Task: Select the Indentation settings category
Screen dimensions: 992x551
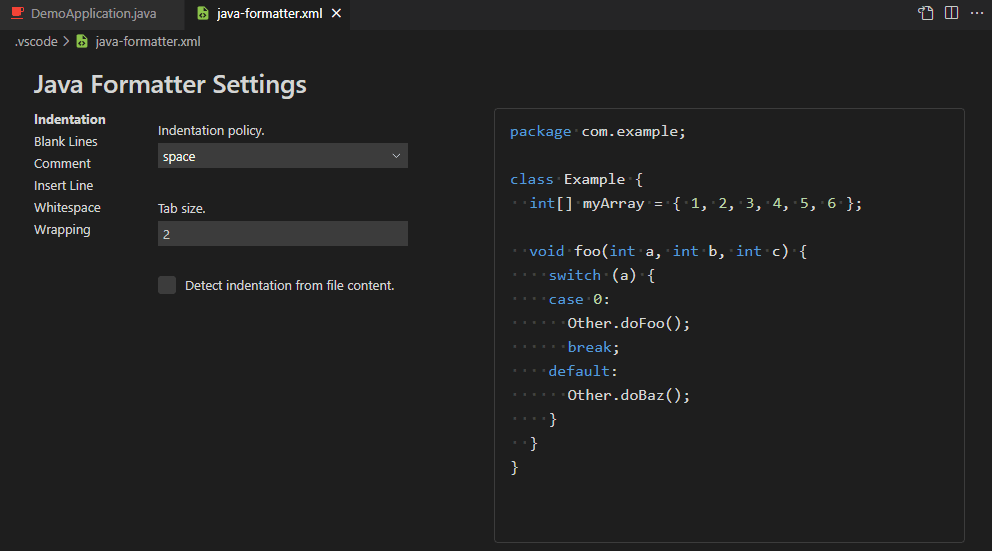Action: [x=70, y=120]
